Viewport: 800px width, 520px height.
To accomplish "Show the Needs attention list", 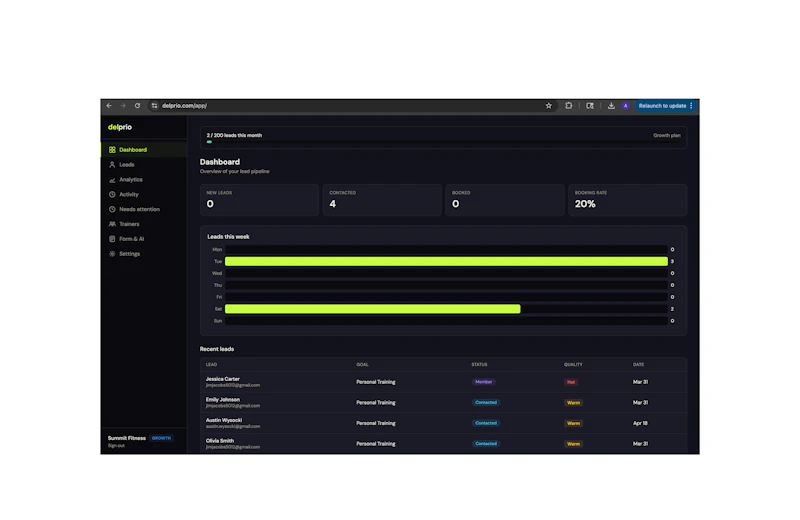I will coord(144,209).
